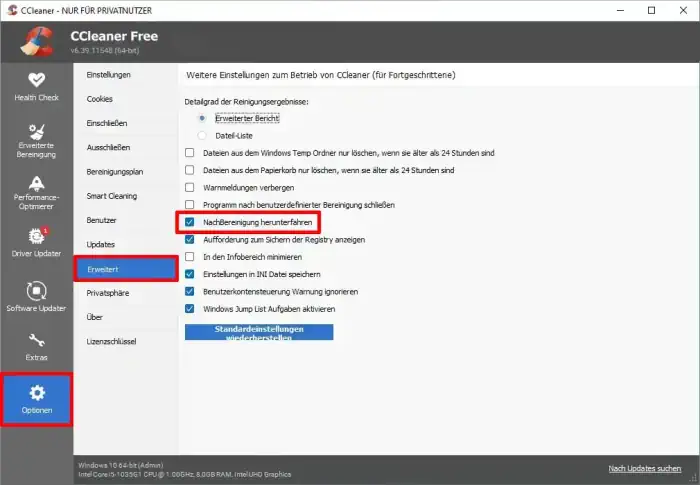Toggle Benutzerkontensteuerung Warnung ignorieren

pos(190,291)
